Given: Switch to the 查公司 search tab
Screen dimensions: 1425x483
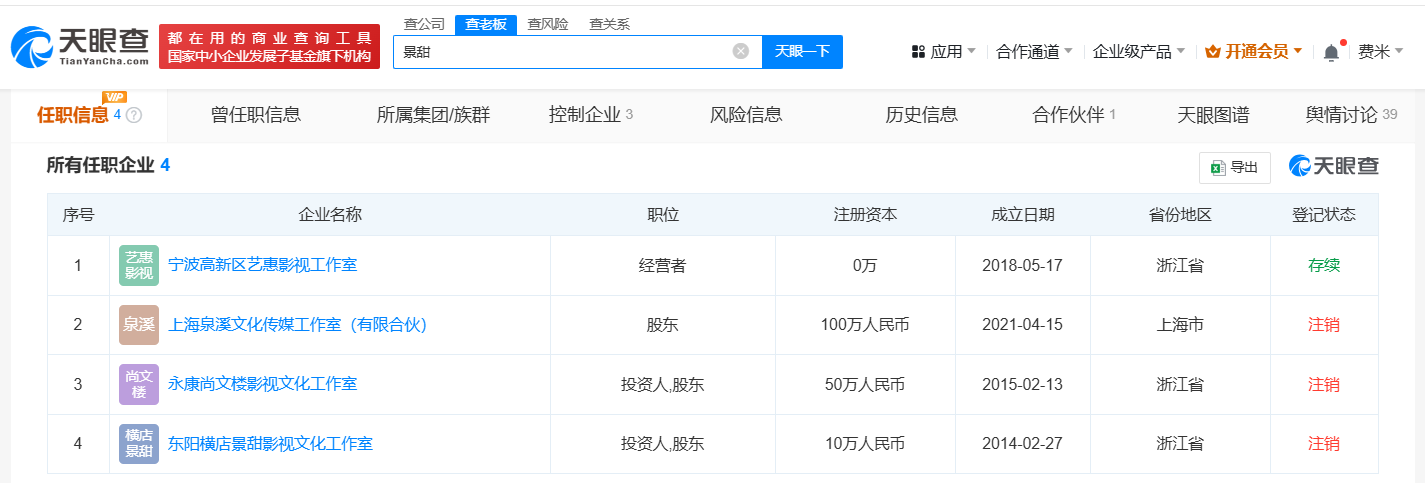Looking at the screenshot, I should click(424, 24).
